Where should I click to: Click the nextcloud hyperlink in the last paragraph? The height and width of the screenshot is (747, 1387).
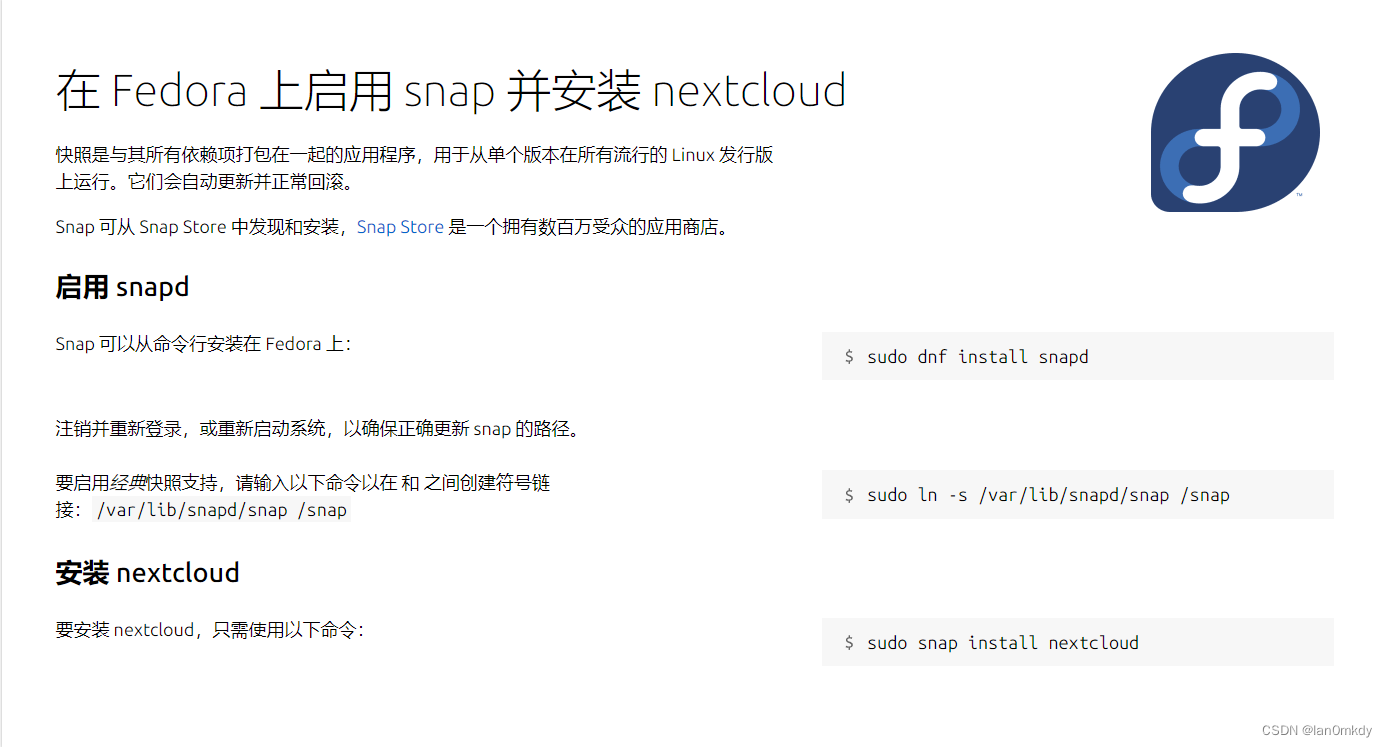click(x=153, y=630)
